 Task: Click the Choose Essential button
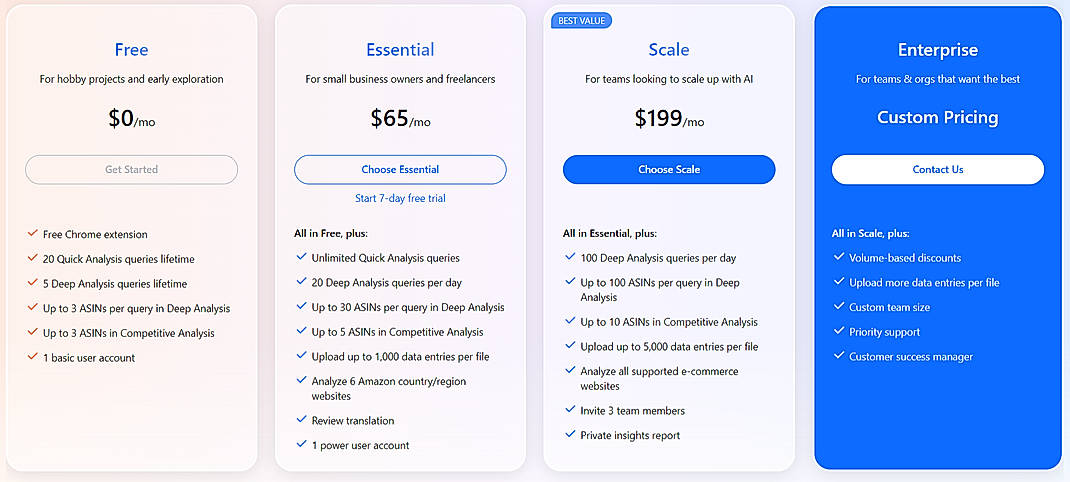coord(400,169)
